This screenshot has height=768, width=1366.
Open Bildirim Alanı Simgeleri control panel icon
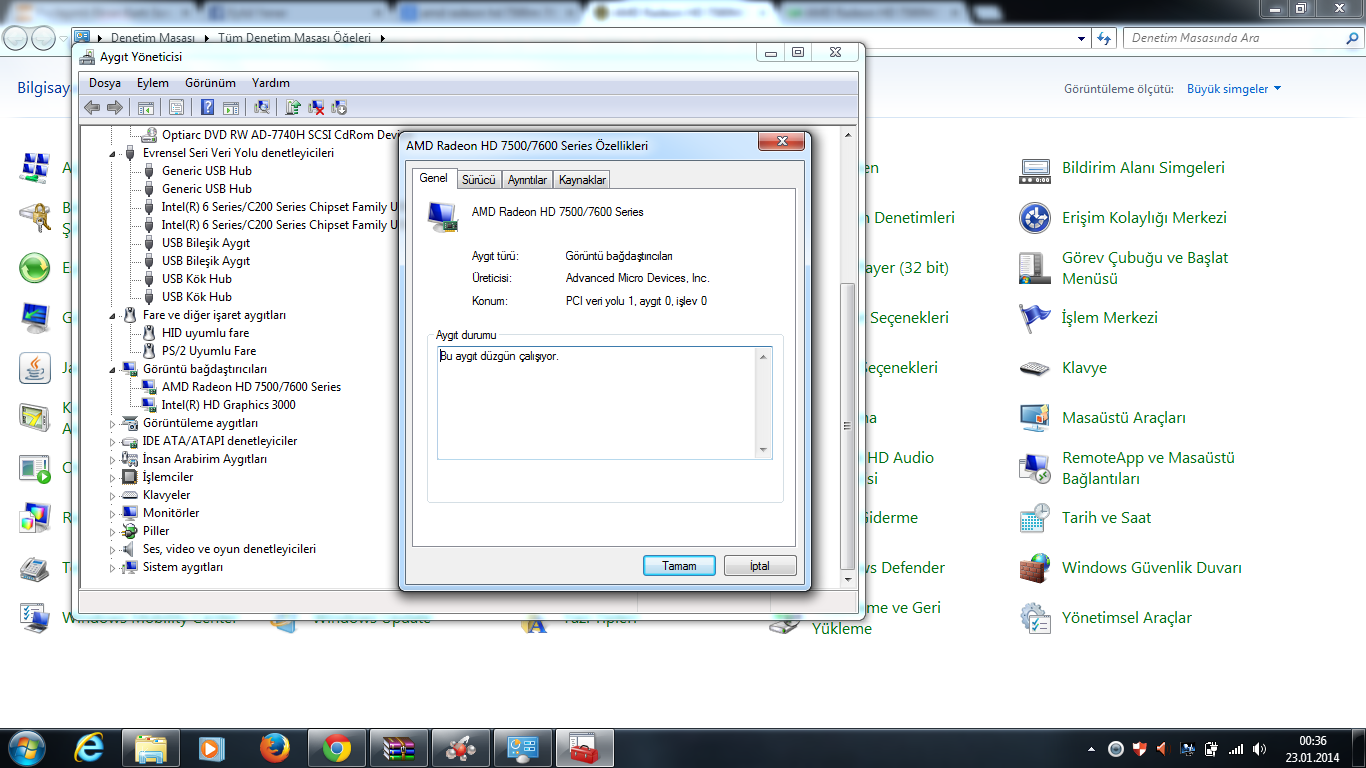[x=1035, y=169]
